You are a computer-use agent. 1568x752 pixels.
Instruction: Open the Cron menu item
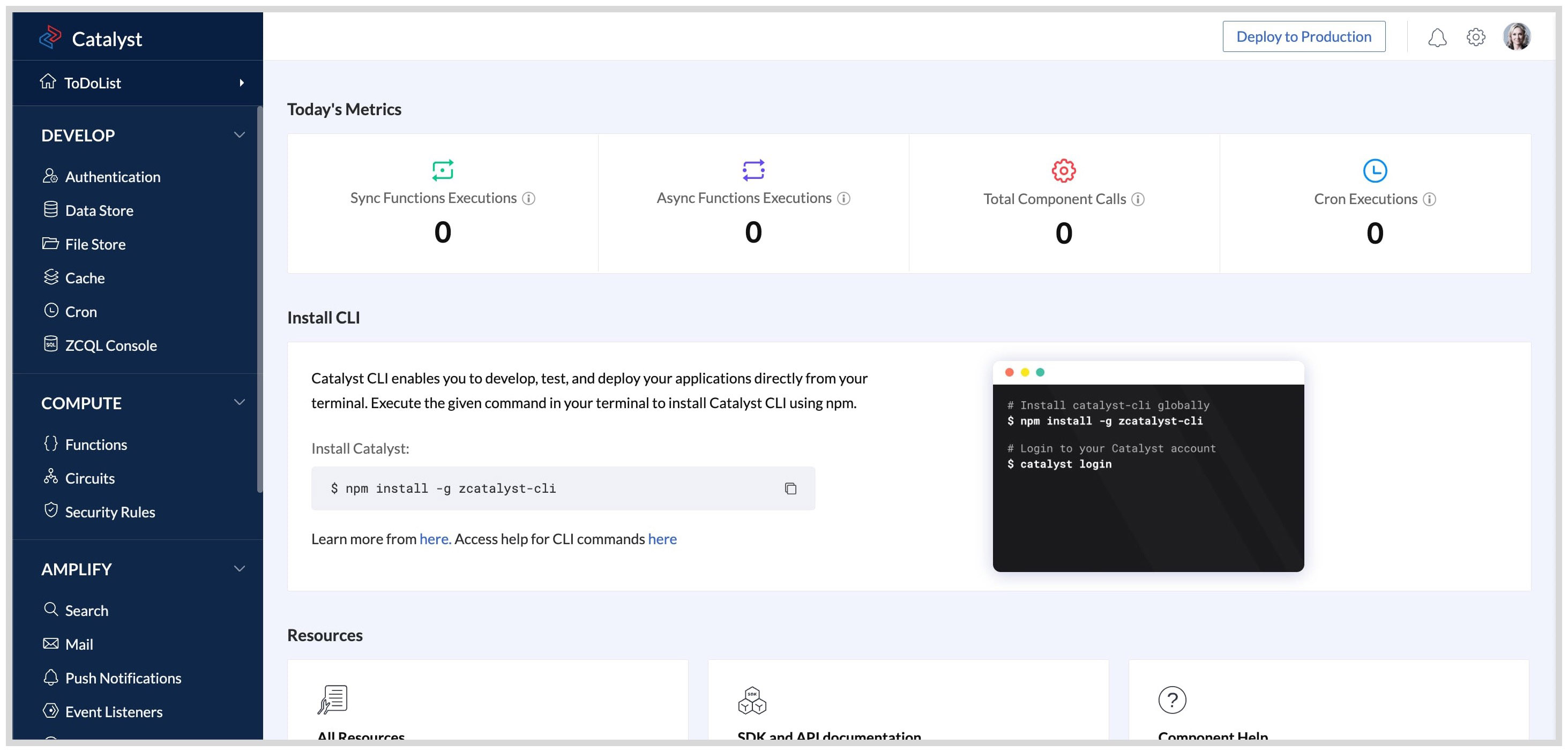point(81,312)
